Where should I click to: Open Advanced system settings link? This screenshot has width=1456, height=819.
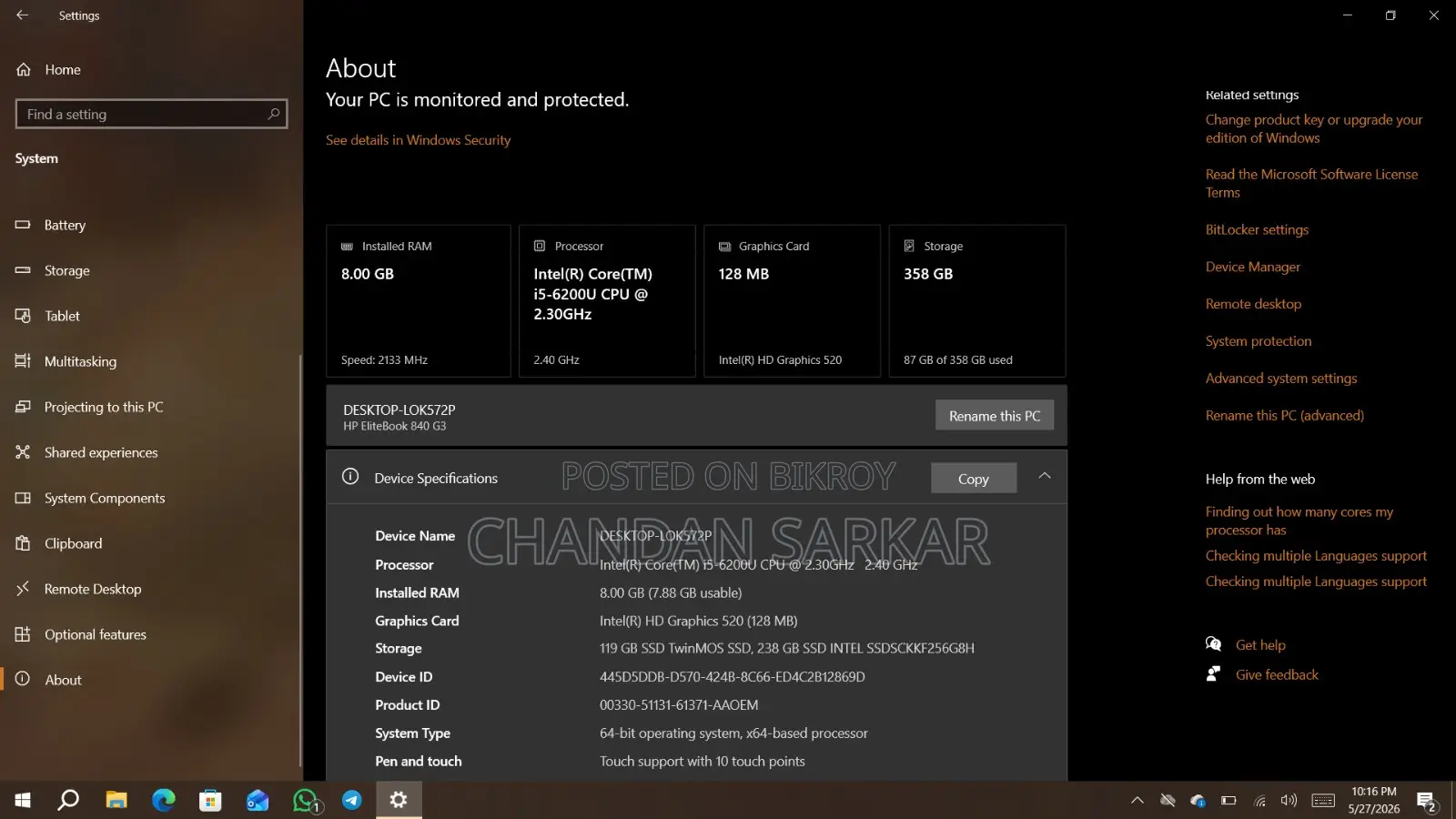click(1281, 379)
